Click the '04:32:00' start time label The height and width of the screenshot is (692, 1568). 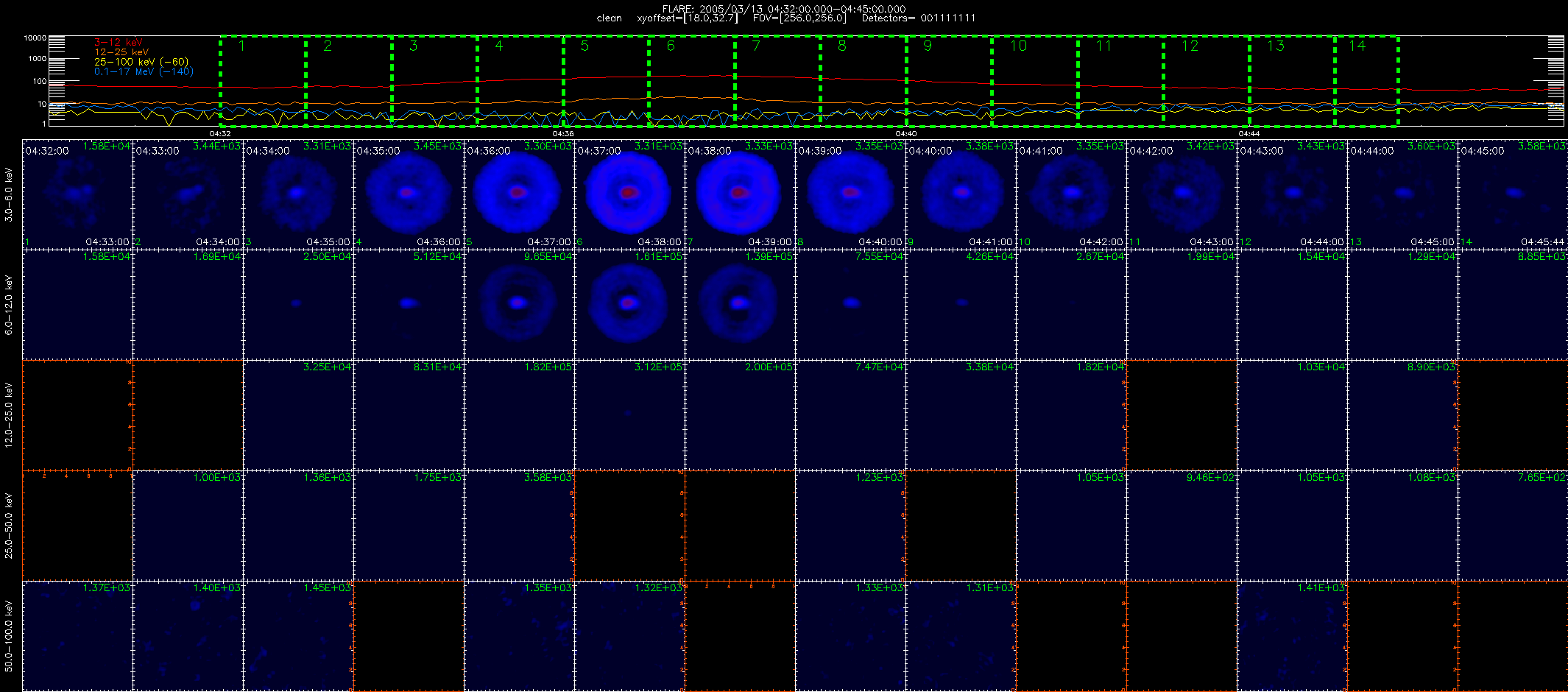47,150
